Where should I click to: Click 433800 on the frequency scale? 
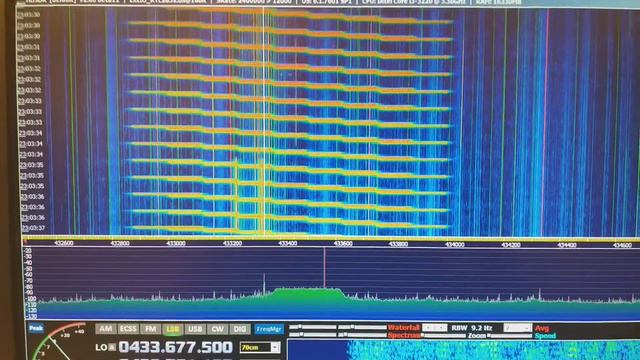tap(398, 244)
